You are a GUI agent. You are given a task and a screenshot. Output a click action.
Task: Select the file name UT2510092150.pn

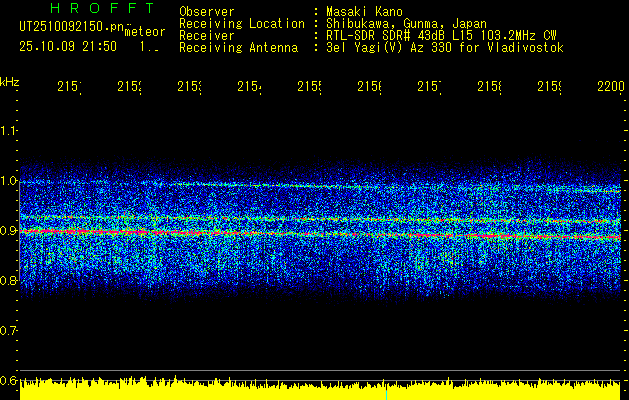point(72,27)
